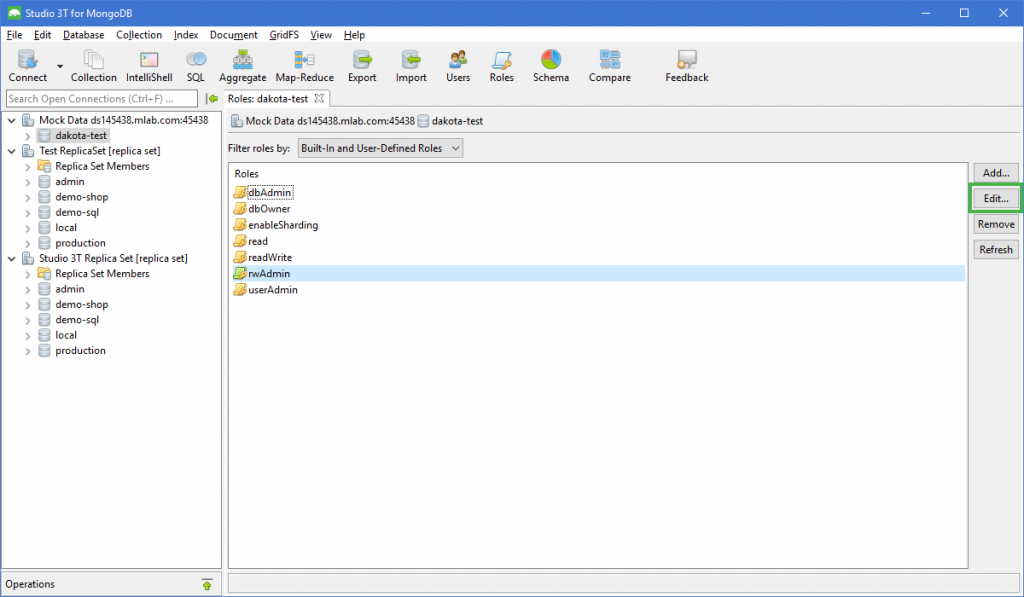The width and height of the screenshot is (1024, 597).
Task: Select the enableSharding role
Action: pyautogui.click(x=283, y=225)
